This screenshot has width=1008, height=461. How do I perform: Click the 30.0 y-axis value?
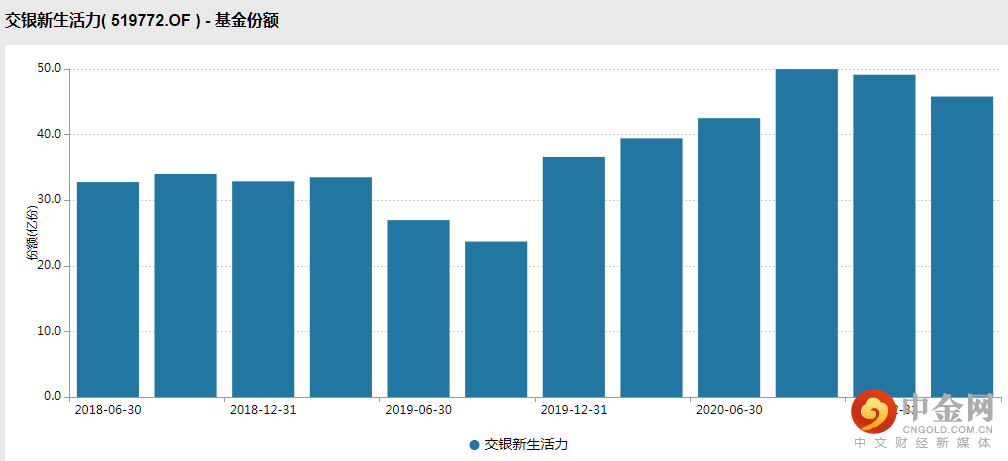pos(50,199)
